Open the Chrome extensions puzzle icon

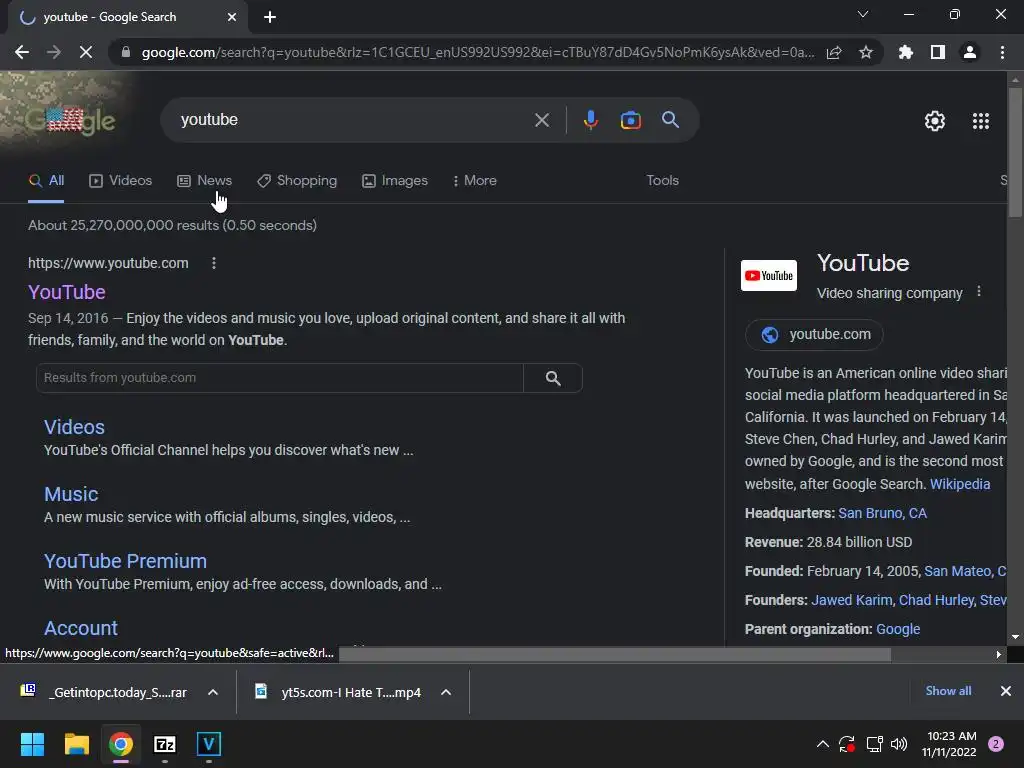click(906, 52)
